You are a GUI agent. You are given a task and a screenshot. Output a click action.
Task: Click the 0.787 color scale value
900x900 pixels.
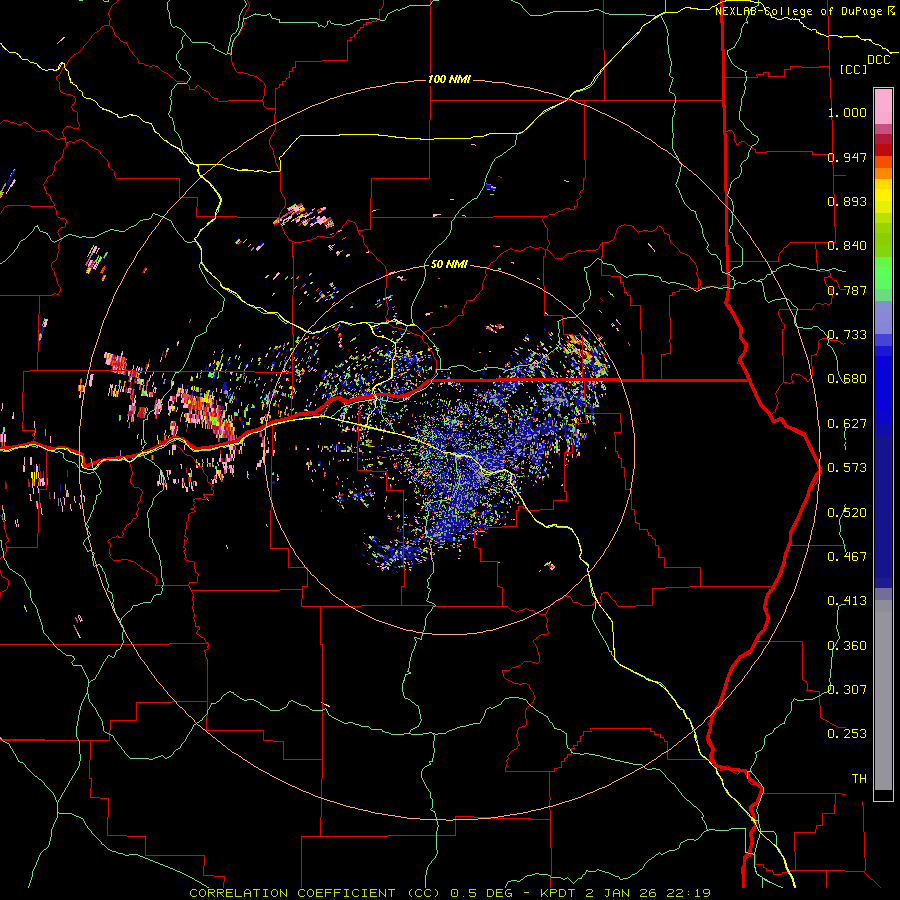(x=847, y=290)
